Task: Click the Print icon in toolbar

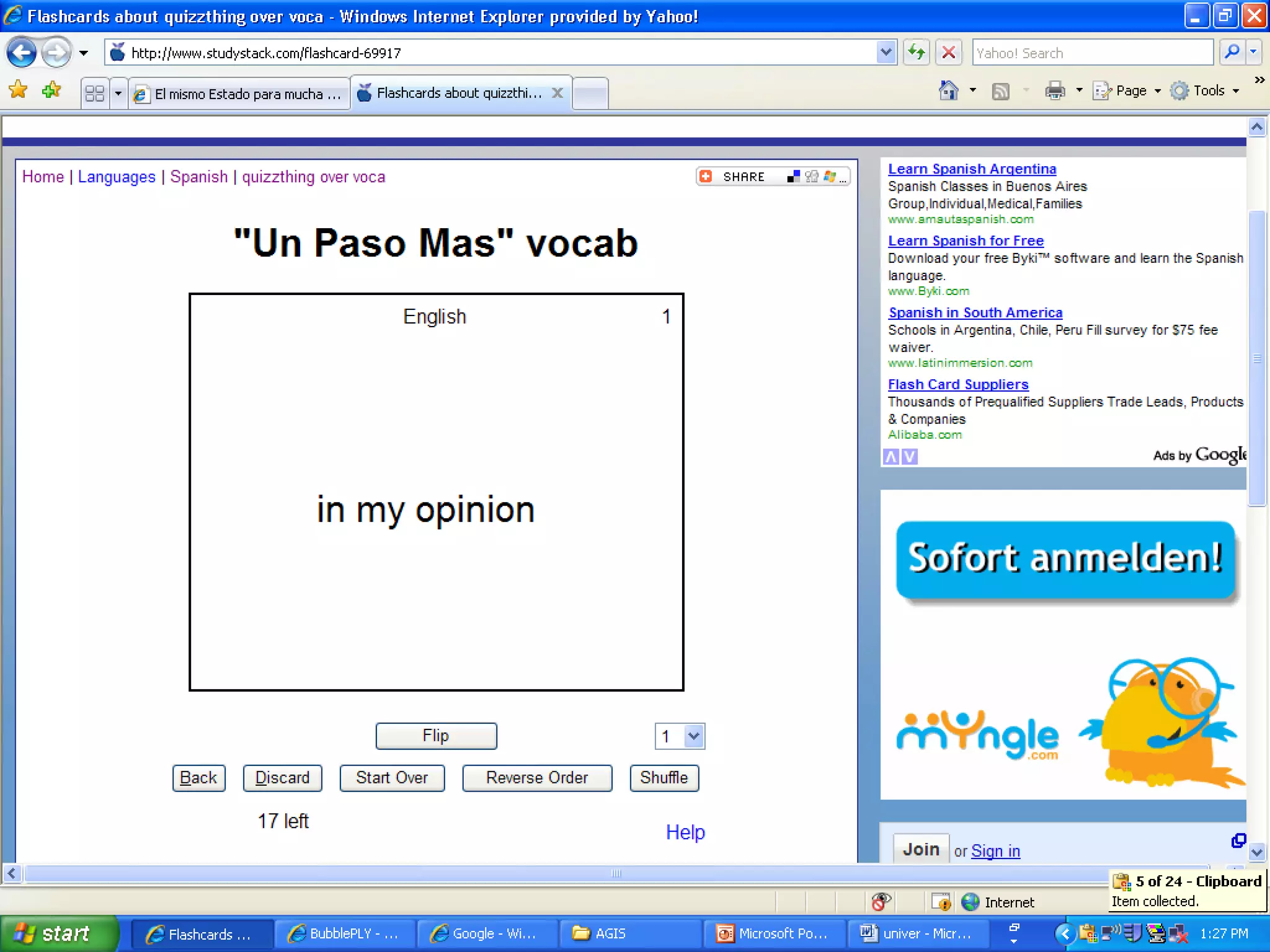Action: tap(1055, 91)
